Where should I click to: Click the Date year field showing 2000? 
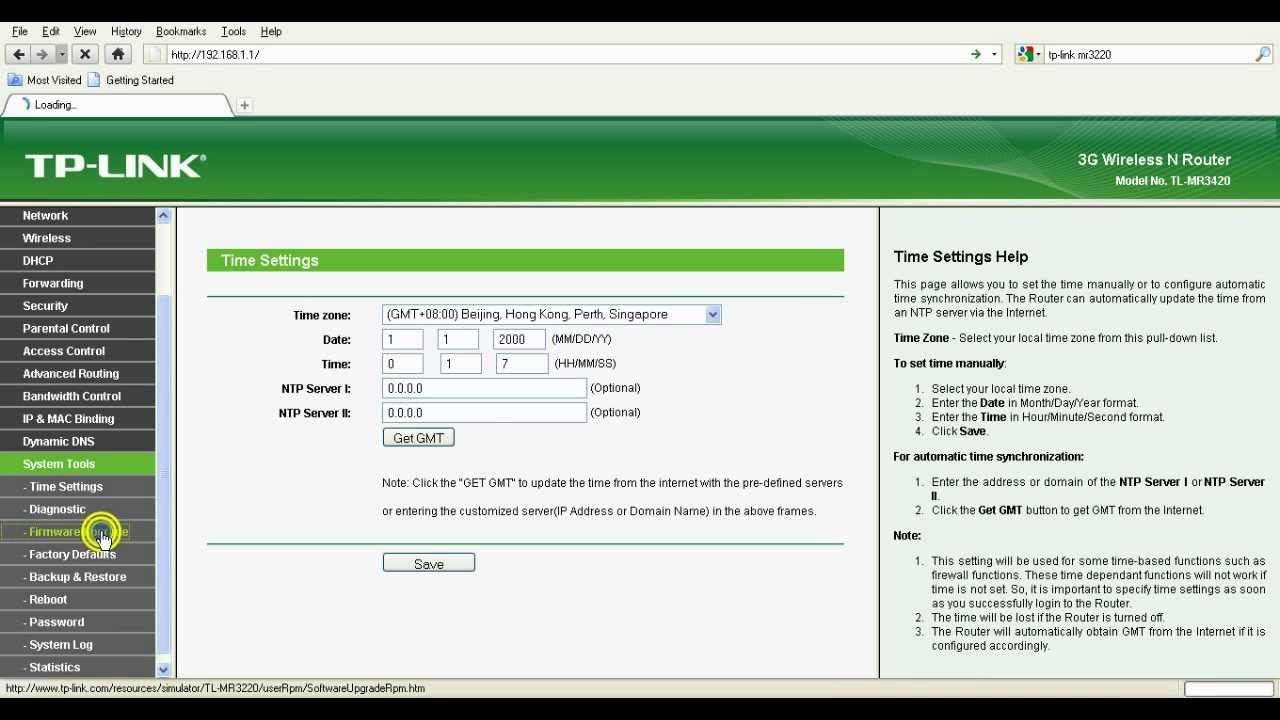(x=519, y=339)
